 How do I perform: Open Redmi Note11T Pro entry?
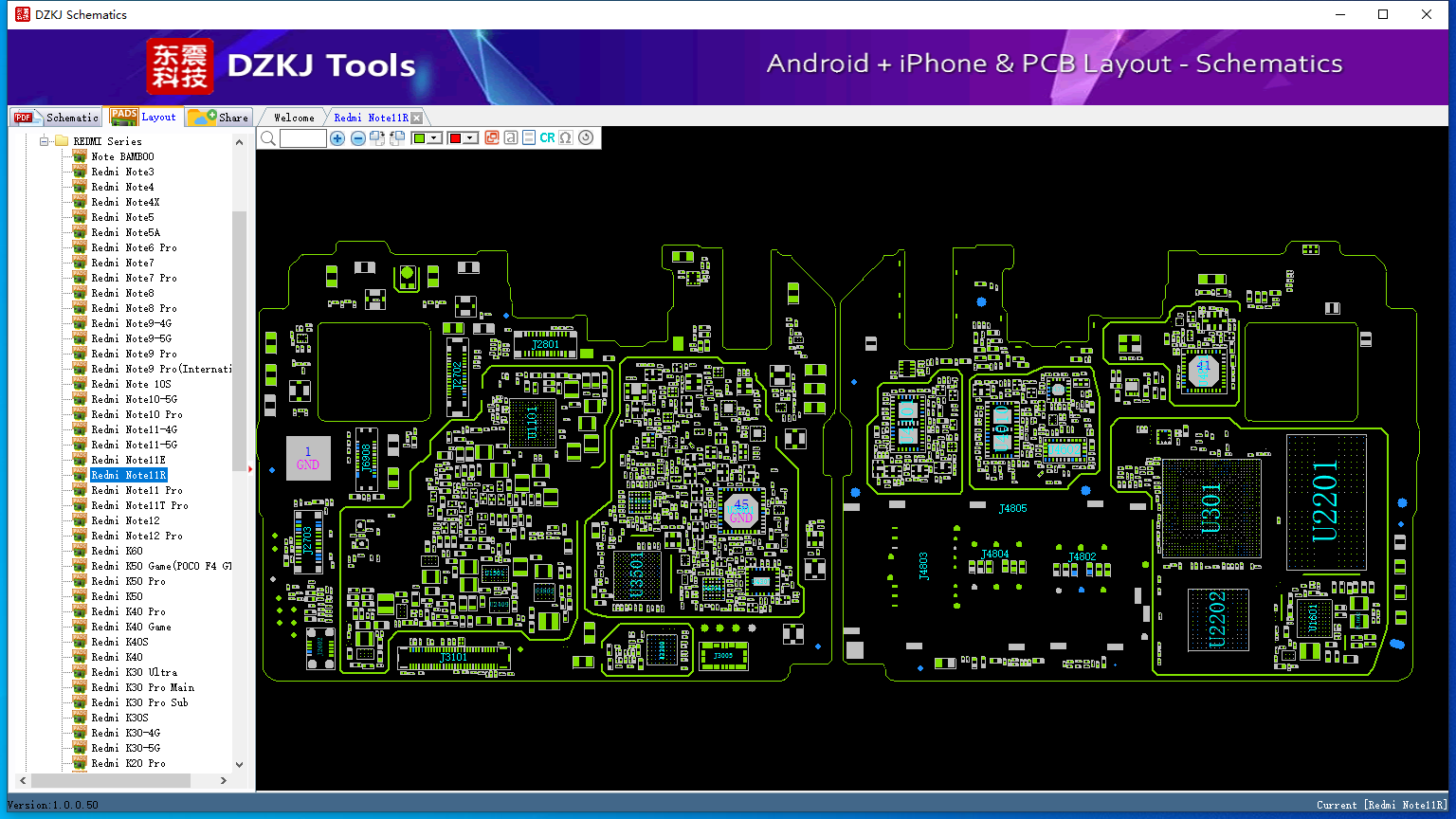click(x=140, y=505)
